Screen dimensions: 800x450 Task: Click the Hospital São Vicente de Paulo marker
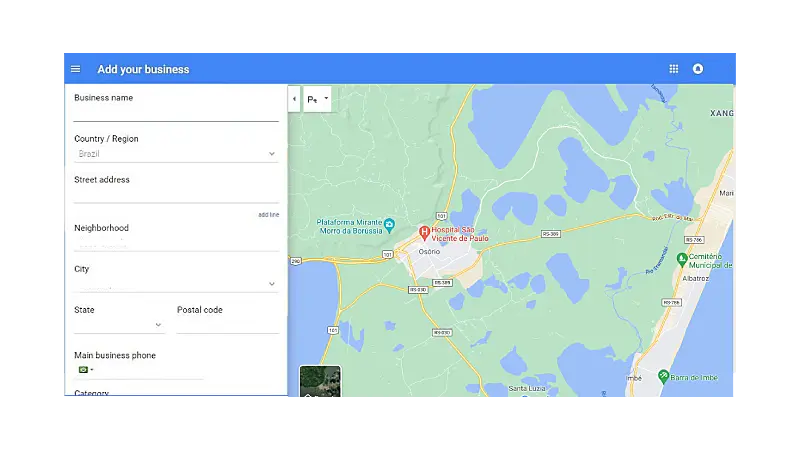coord(423,233)
